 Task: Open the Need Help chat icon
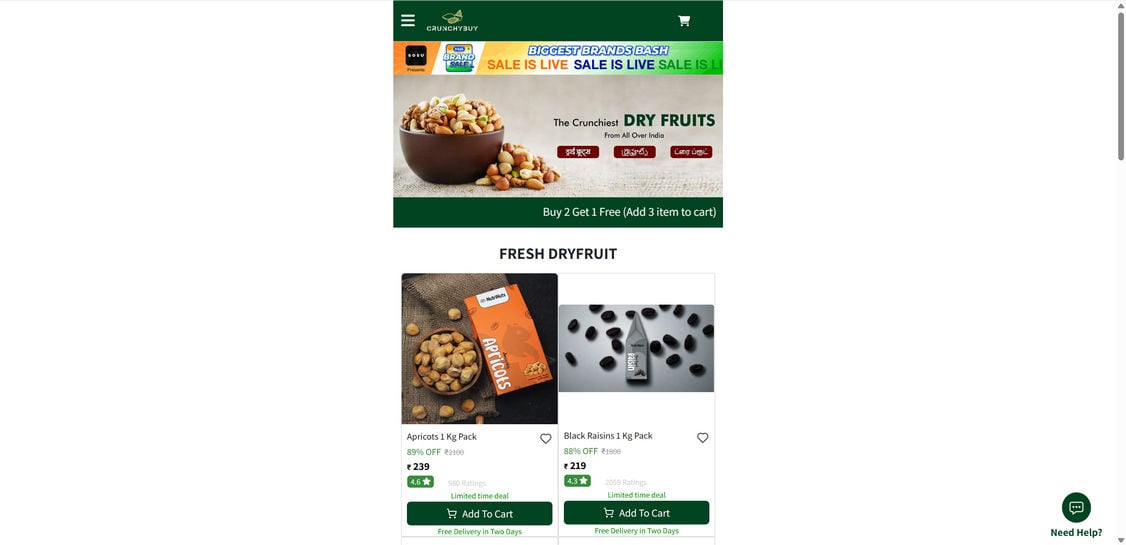(1076, 508)
